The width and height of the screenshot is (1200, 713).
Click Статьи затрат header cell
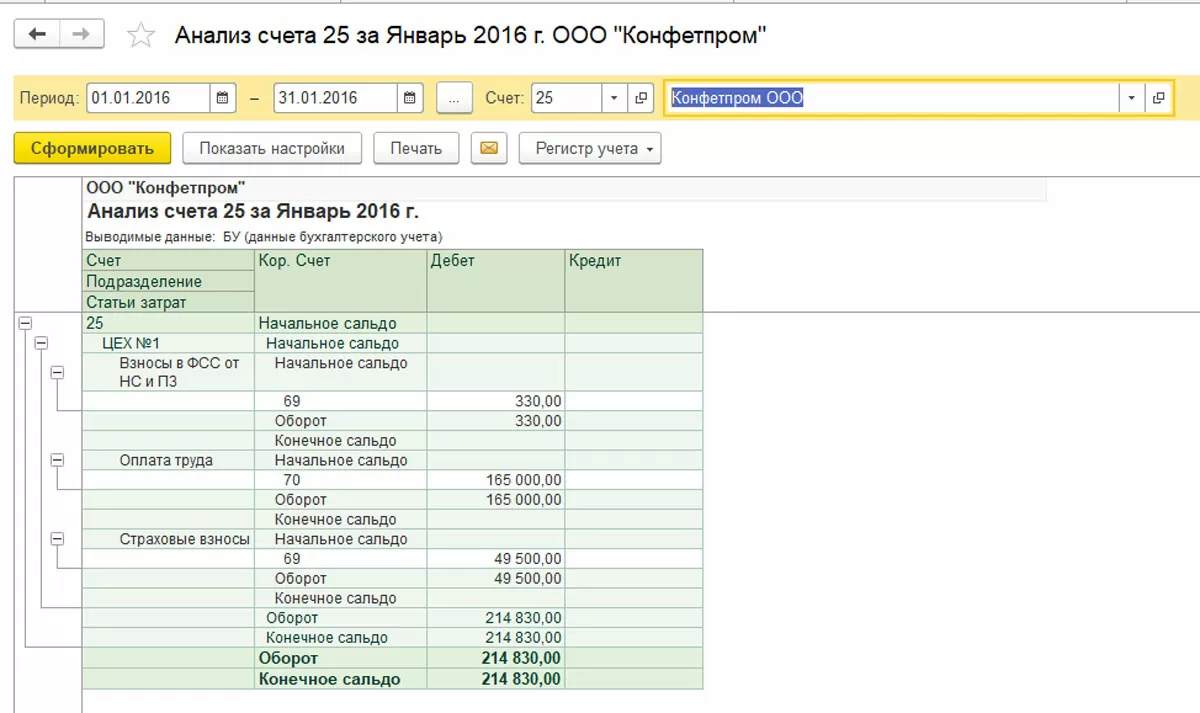[x=169, y=302]
